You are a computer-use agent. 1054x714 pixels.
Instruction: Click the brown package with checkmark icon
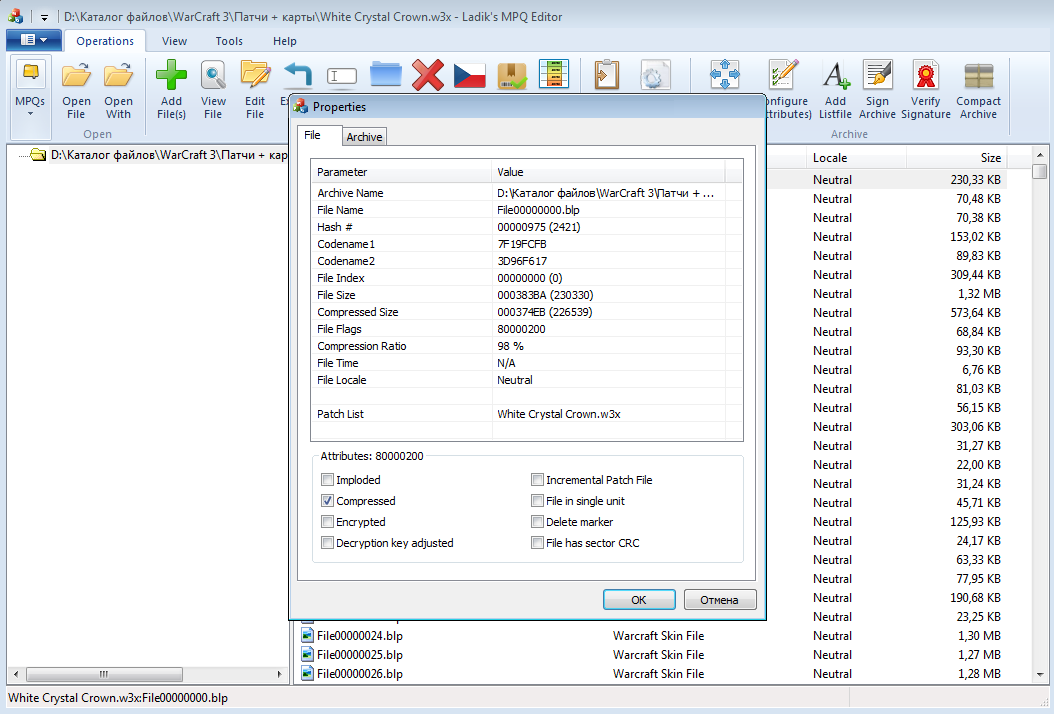point(512,75)
